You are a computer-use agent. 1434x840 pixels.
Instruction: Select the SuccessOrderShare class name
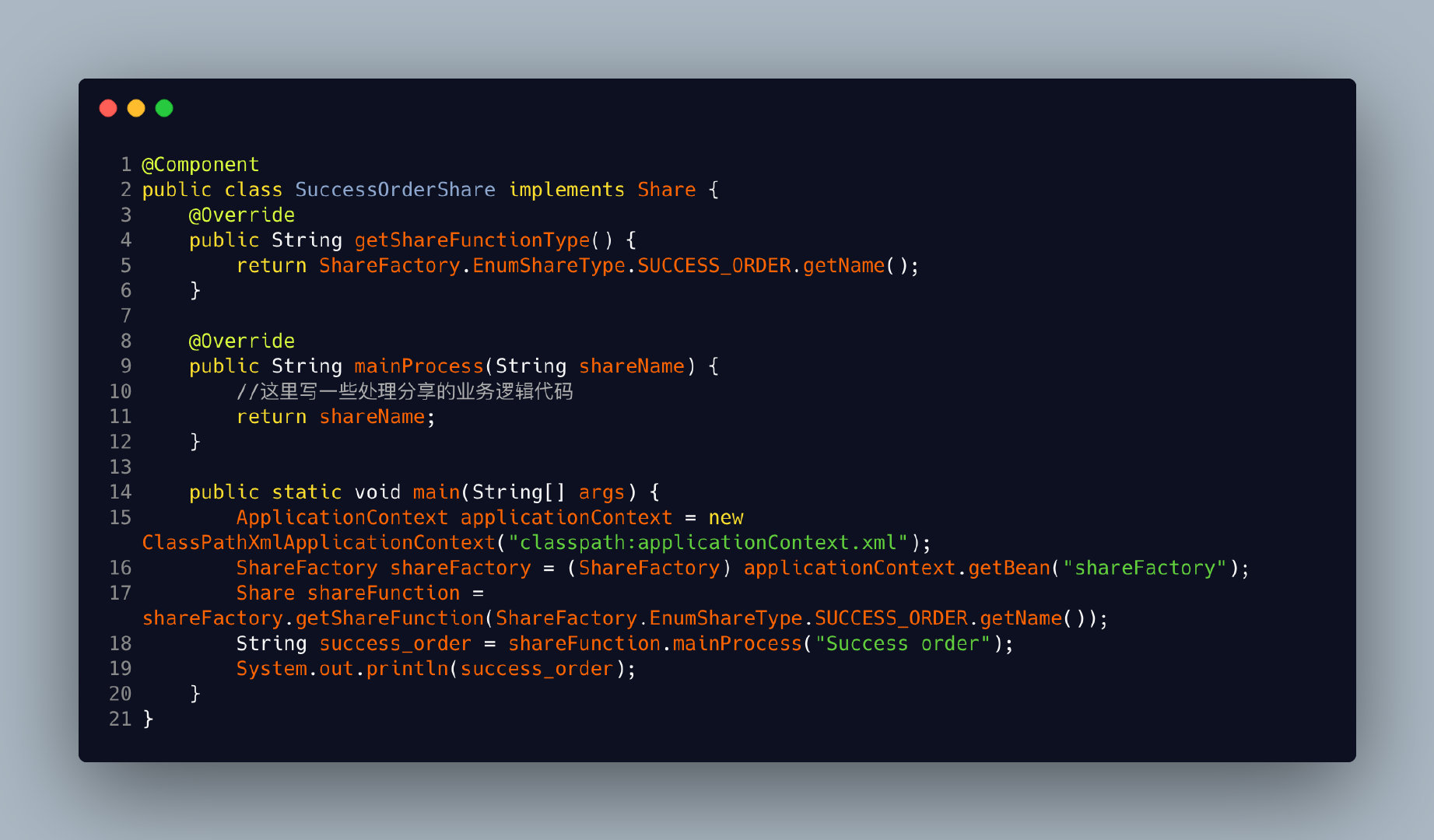coord(395,190)
